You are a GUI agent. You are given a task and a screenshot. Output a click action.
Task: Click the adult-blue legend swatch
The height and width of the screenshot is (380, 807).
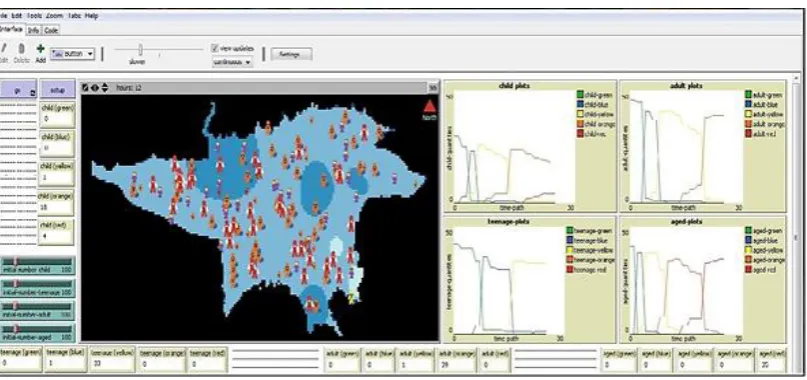[748, 105]
